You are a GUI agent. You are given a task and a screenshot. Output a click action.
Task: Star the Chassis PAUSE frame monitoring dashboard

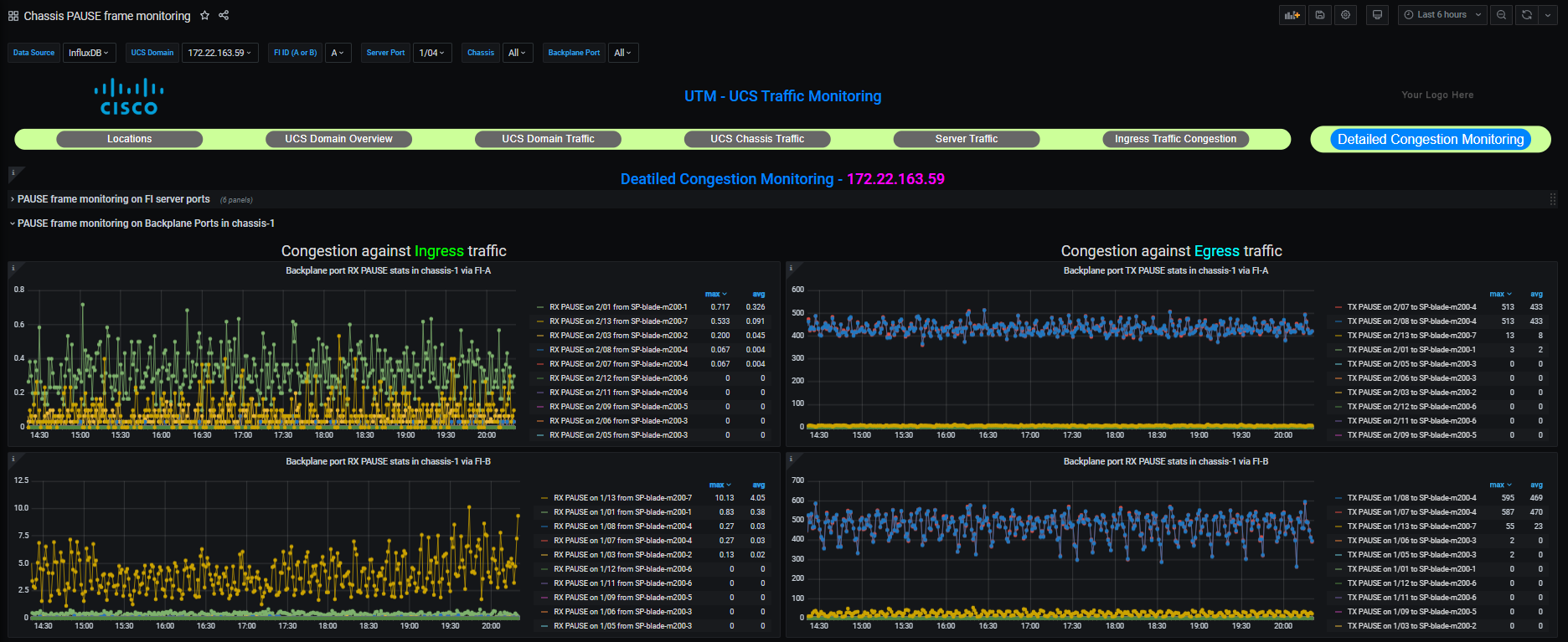(204, 15)
